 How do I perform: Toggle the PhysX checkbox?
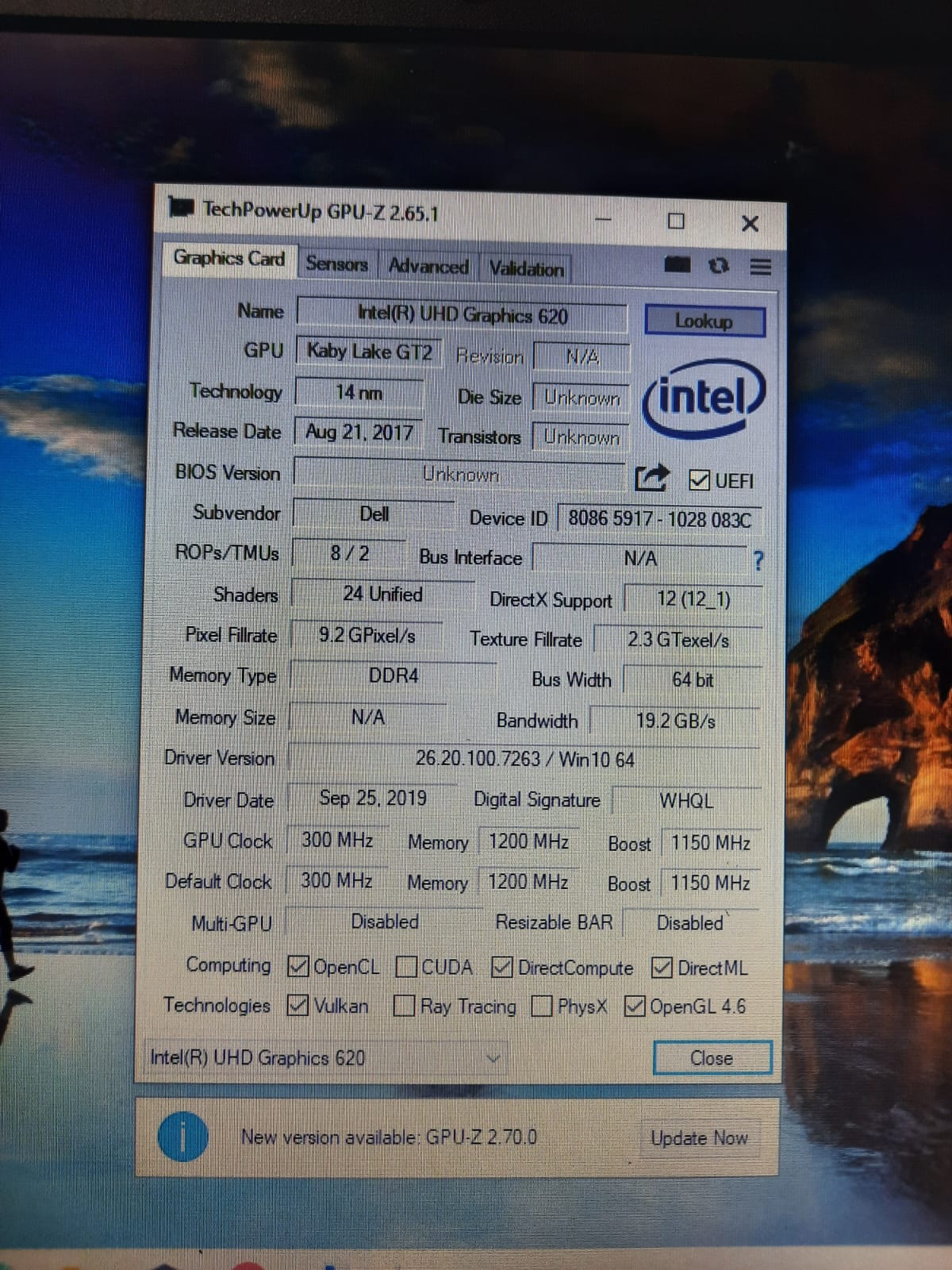pos(542,1006)
